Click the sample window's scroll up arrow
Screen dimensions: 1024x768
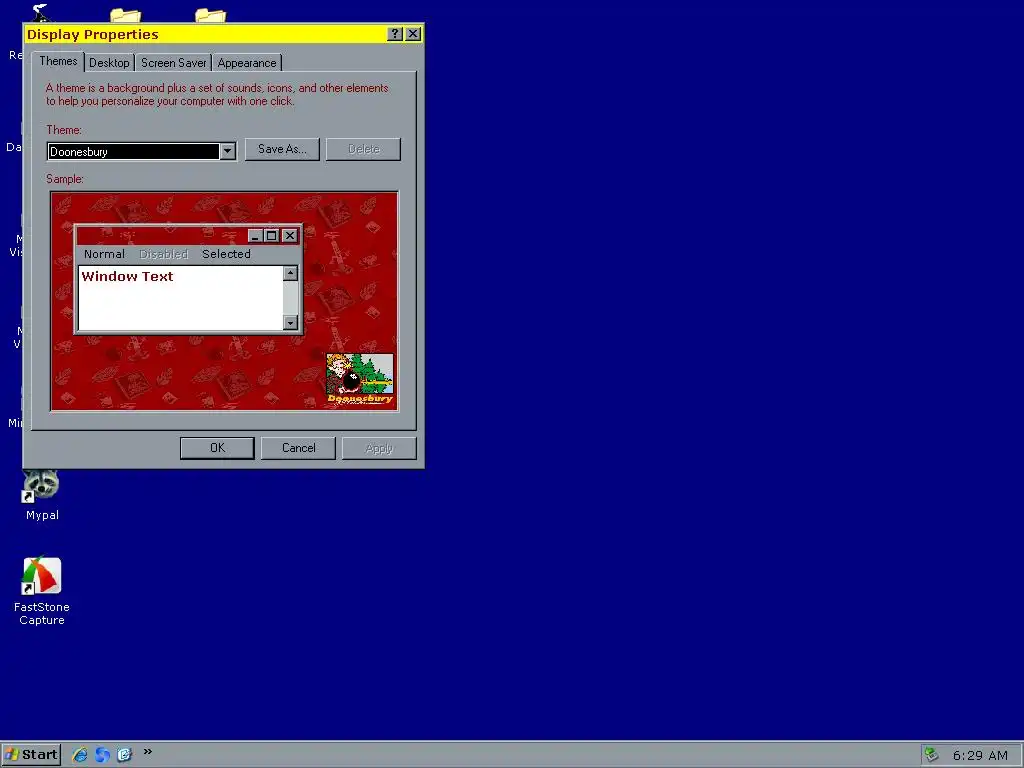tap(291, 273)
